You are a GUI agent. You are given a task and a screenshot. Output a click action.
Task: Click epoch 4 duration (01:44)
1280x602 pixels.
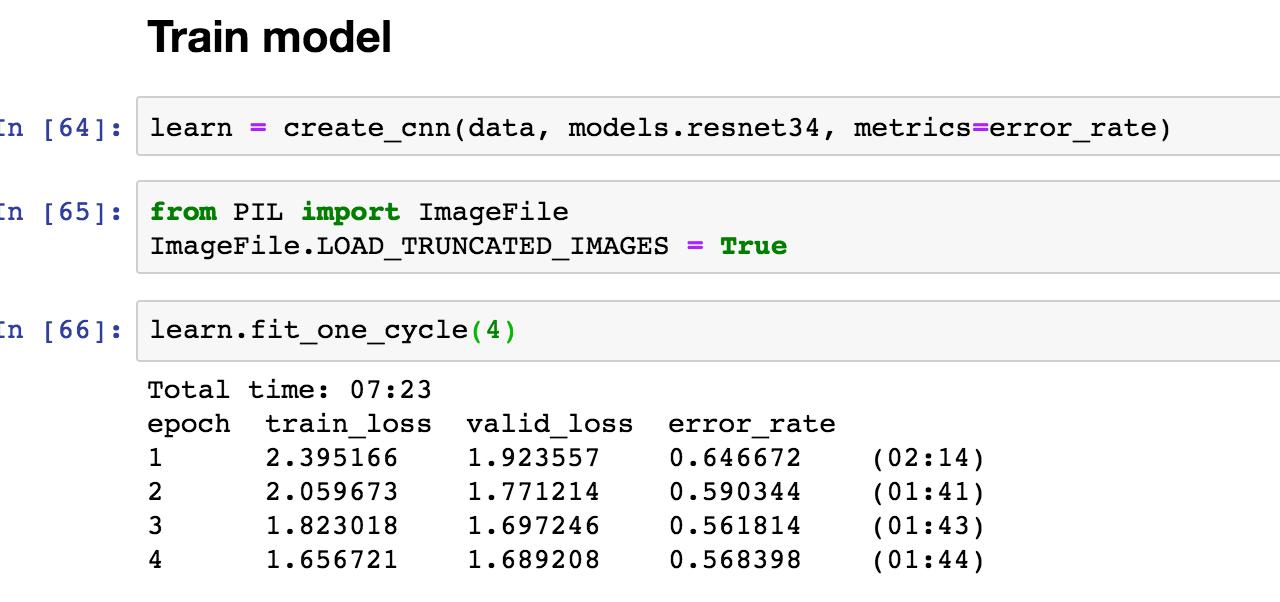[927, 560]
